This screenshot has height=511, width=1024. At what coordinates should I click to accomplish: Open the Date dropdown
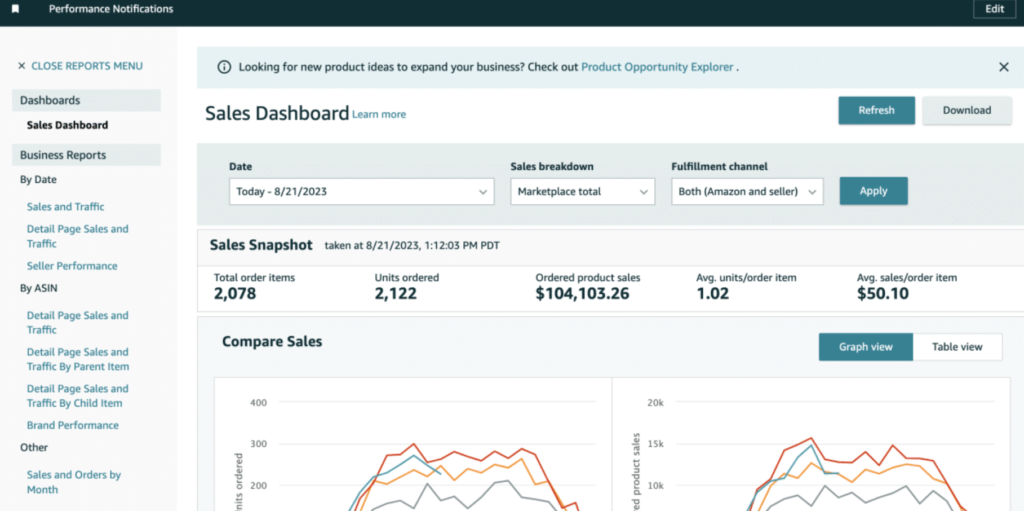[361, 191]
